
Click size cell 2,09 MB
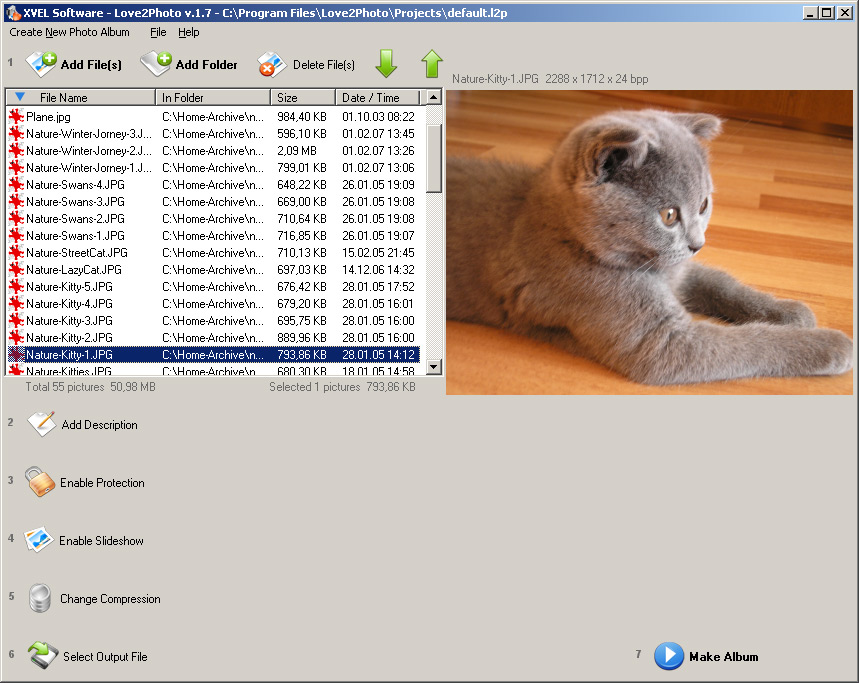297,151
